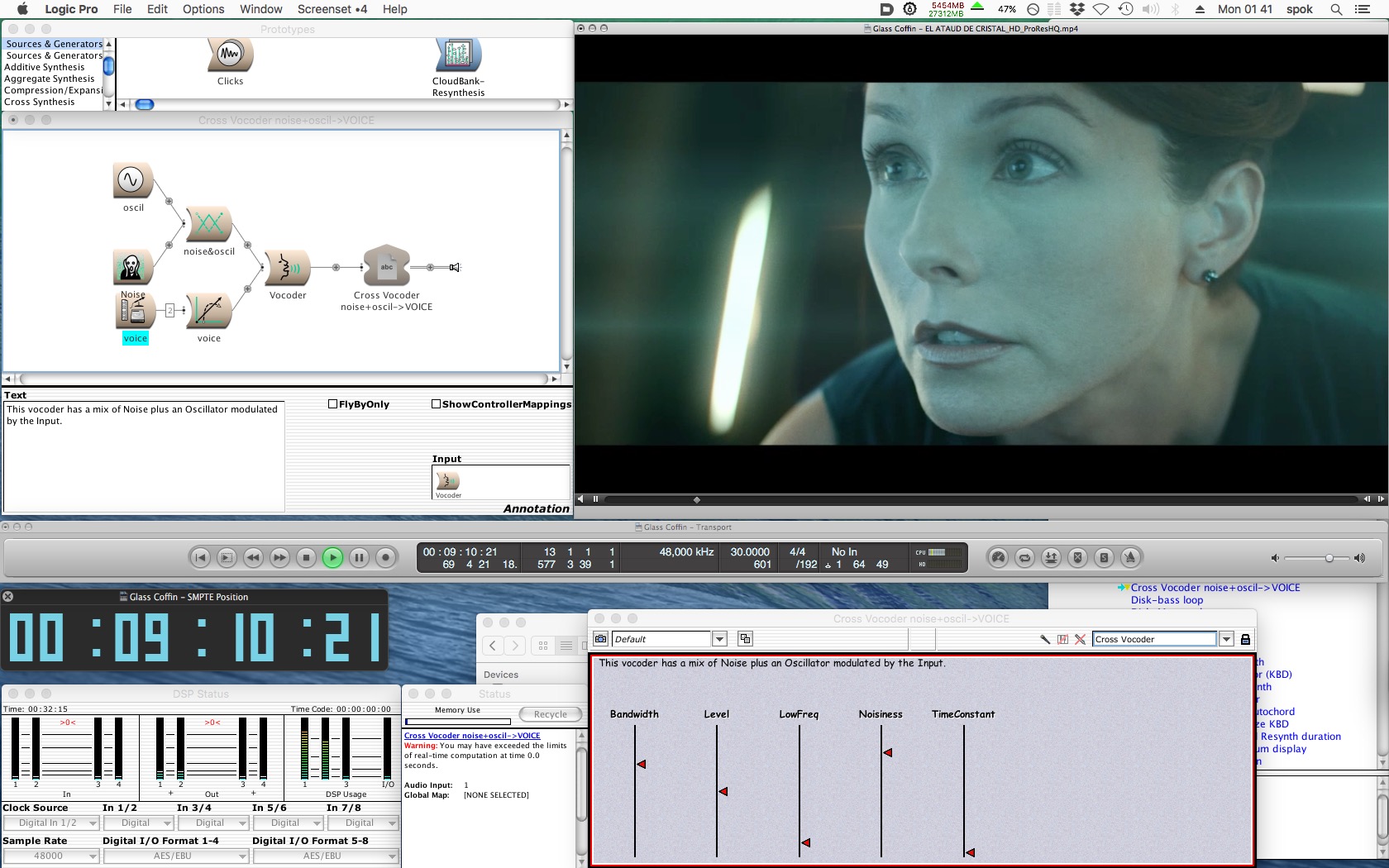Image resolution: width=1389 pixels, height=868 pixels.
Task: Open the Window menu
Action: [261, 9]
